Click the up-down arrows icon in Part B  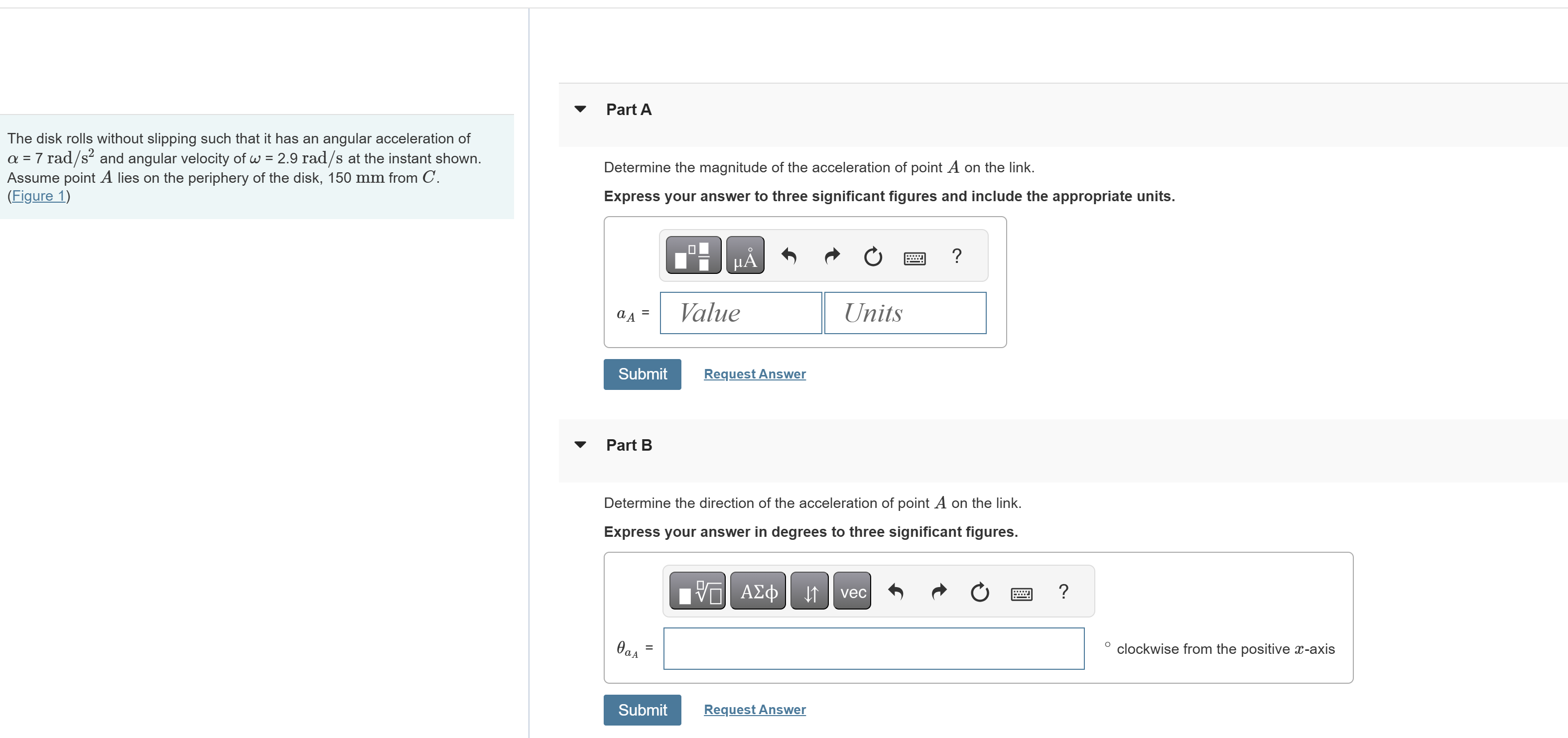click(809, 590)
